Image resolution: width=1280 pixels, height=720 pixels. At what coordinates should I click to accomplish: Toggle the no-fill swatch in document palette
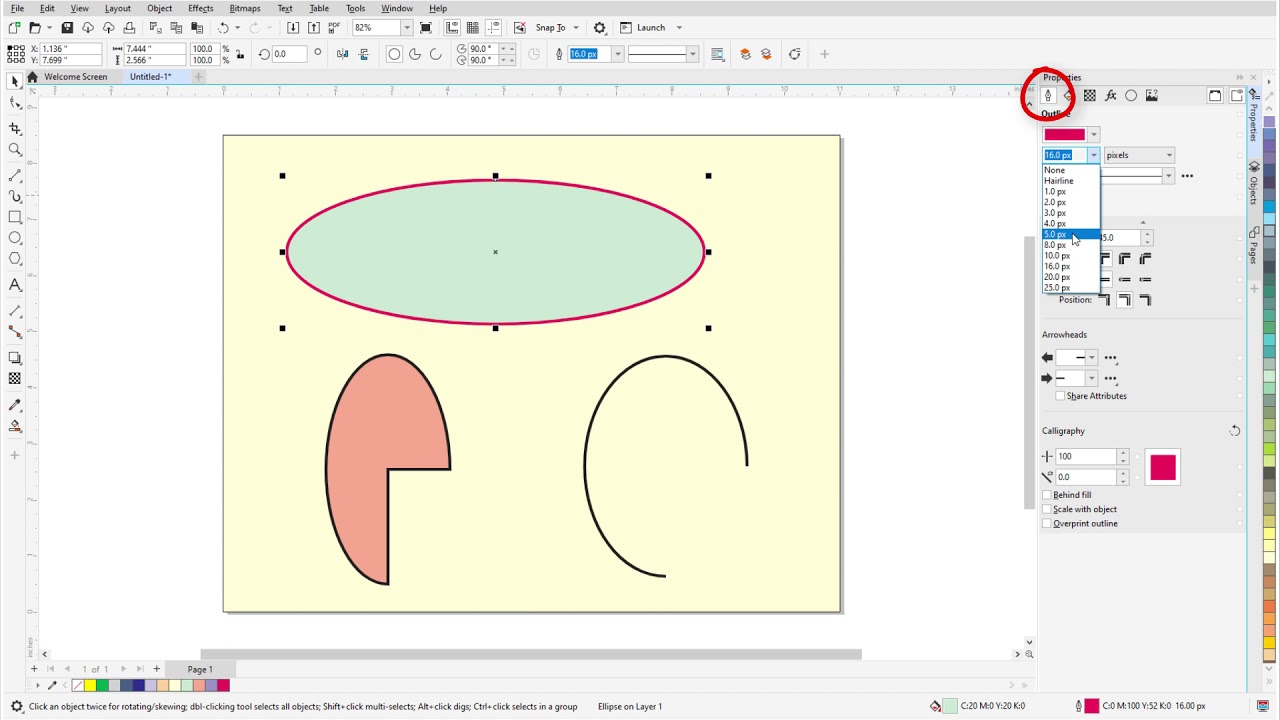[x=78, y=685]
